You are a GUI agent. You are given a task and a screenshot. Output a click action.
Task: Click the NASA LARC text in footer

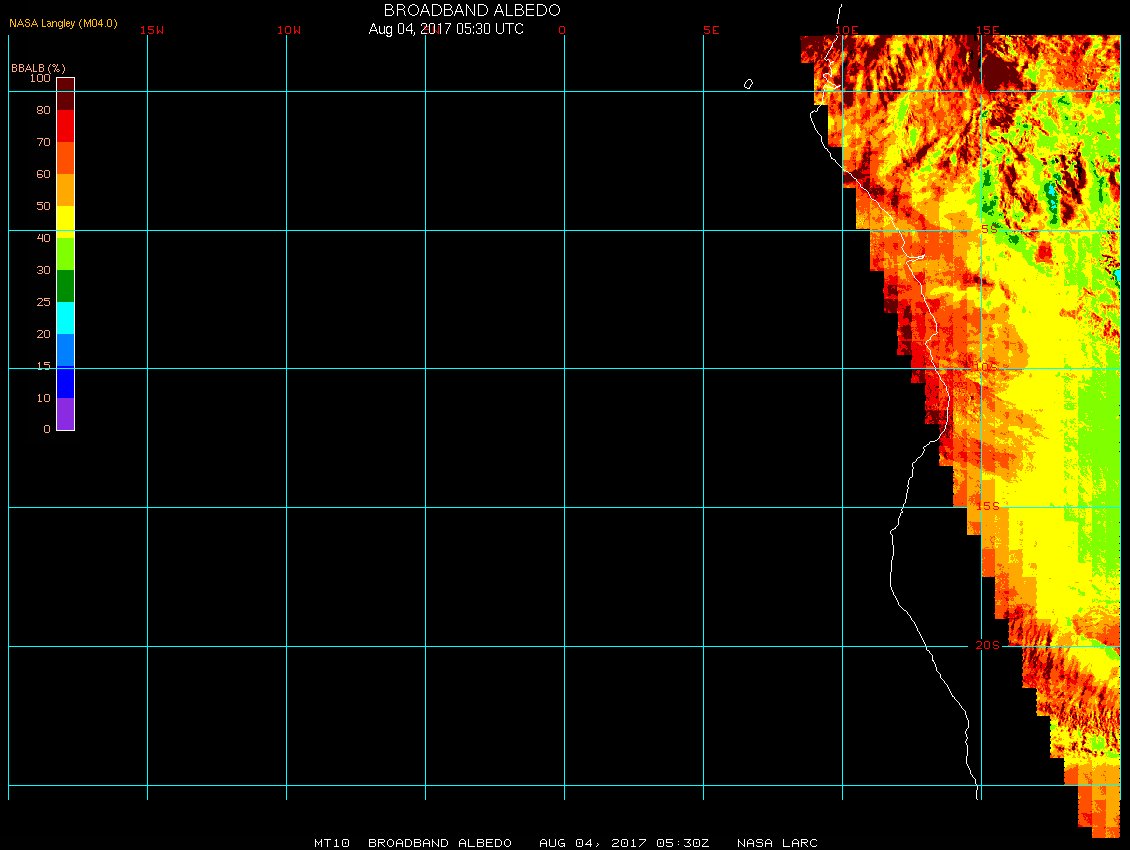pos(777,843)
